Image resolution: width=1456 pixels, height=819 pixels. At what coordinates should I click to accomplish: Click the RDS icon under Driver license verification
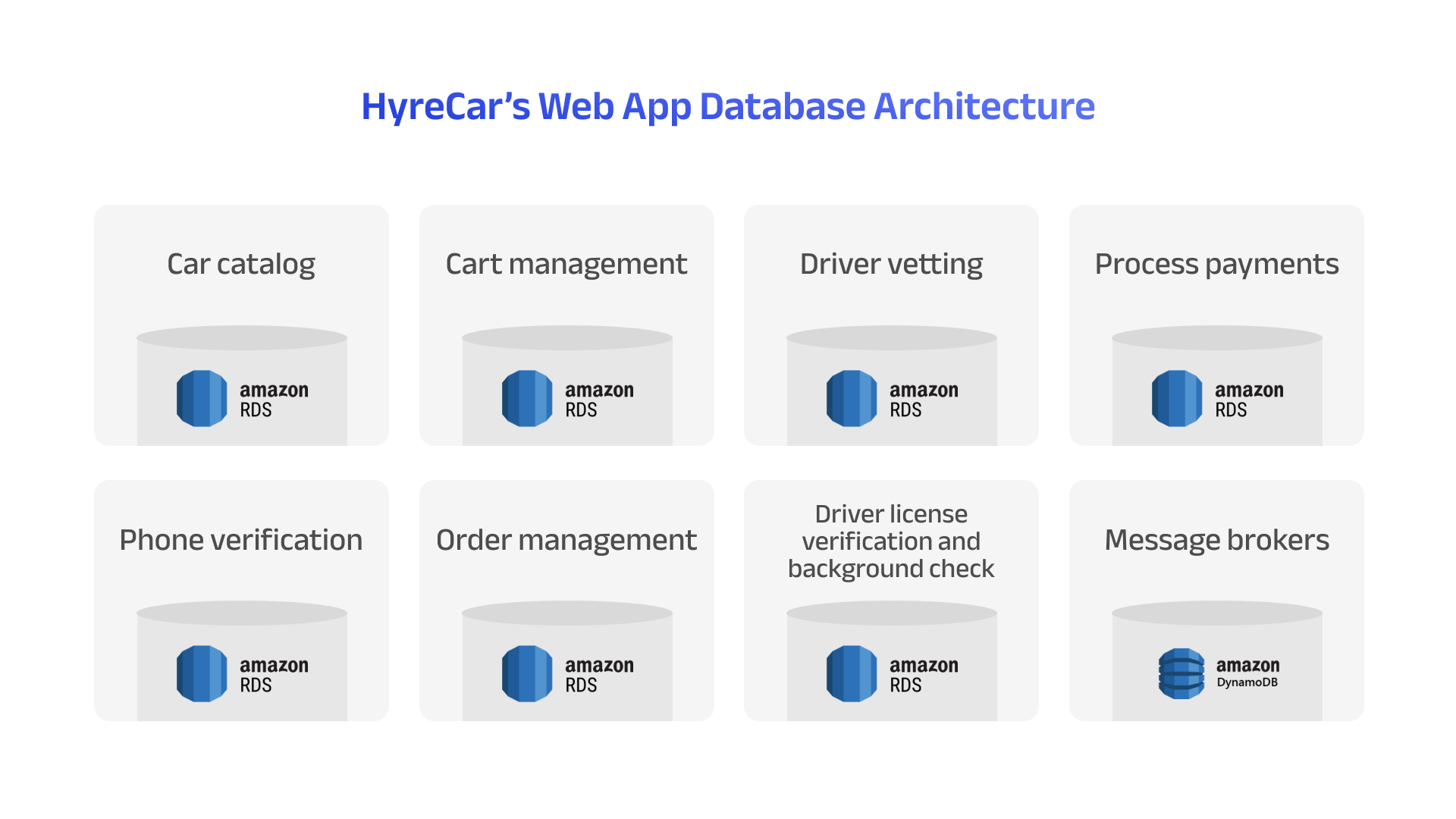(x=852, y=673)
